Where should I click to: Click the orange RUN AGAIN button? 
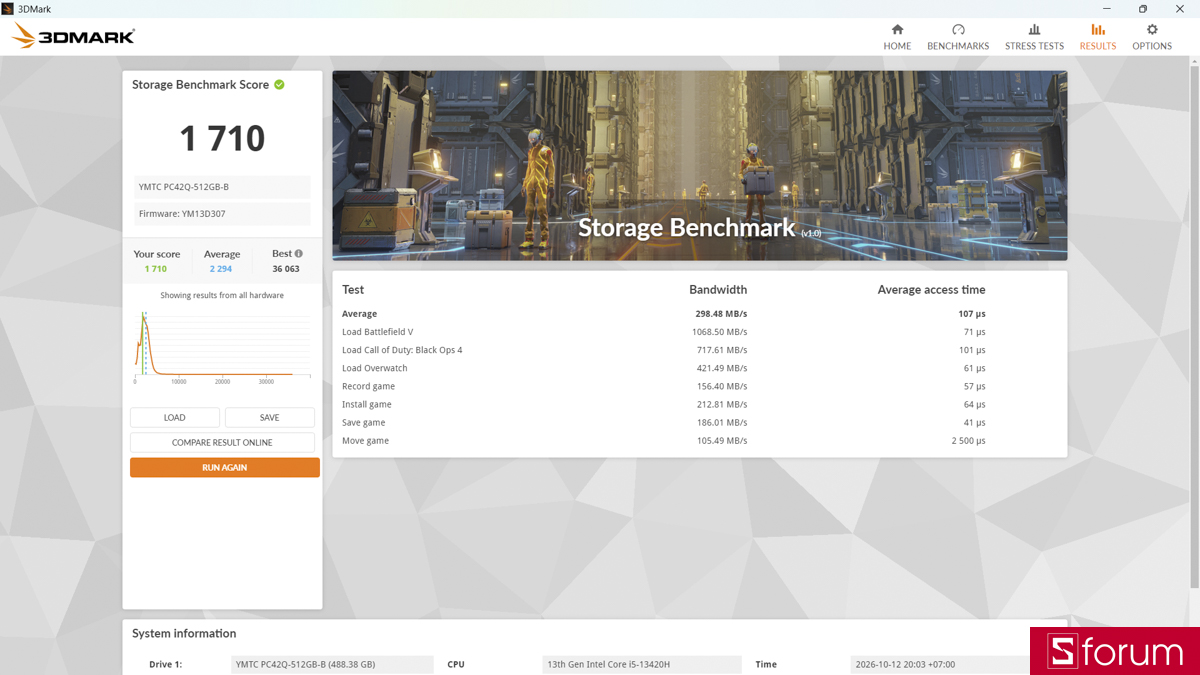[x=225, y=467]
